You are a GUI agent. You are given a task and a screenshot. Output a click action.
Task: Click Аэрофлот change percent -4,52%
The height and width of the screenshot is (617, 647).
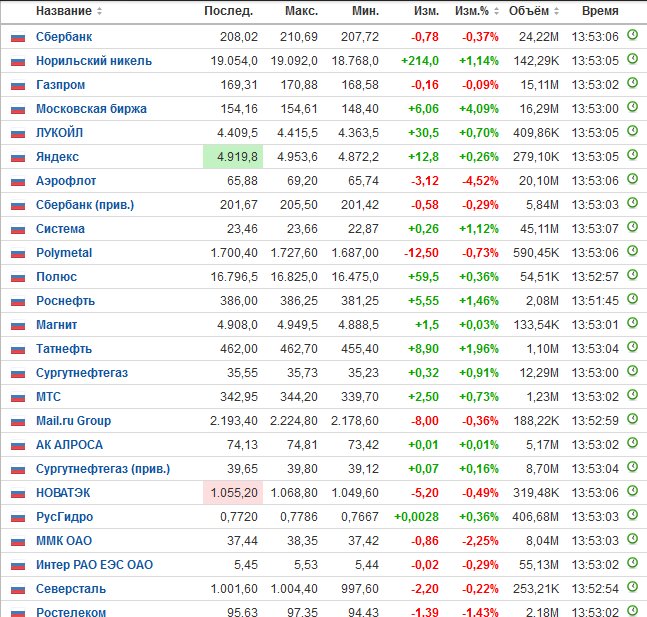click(480, 181)
